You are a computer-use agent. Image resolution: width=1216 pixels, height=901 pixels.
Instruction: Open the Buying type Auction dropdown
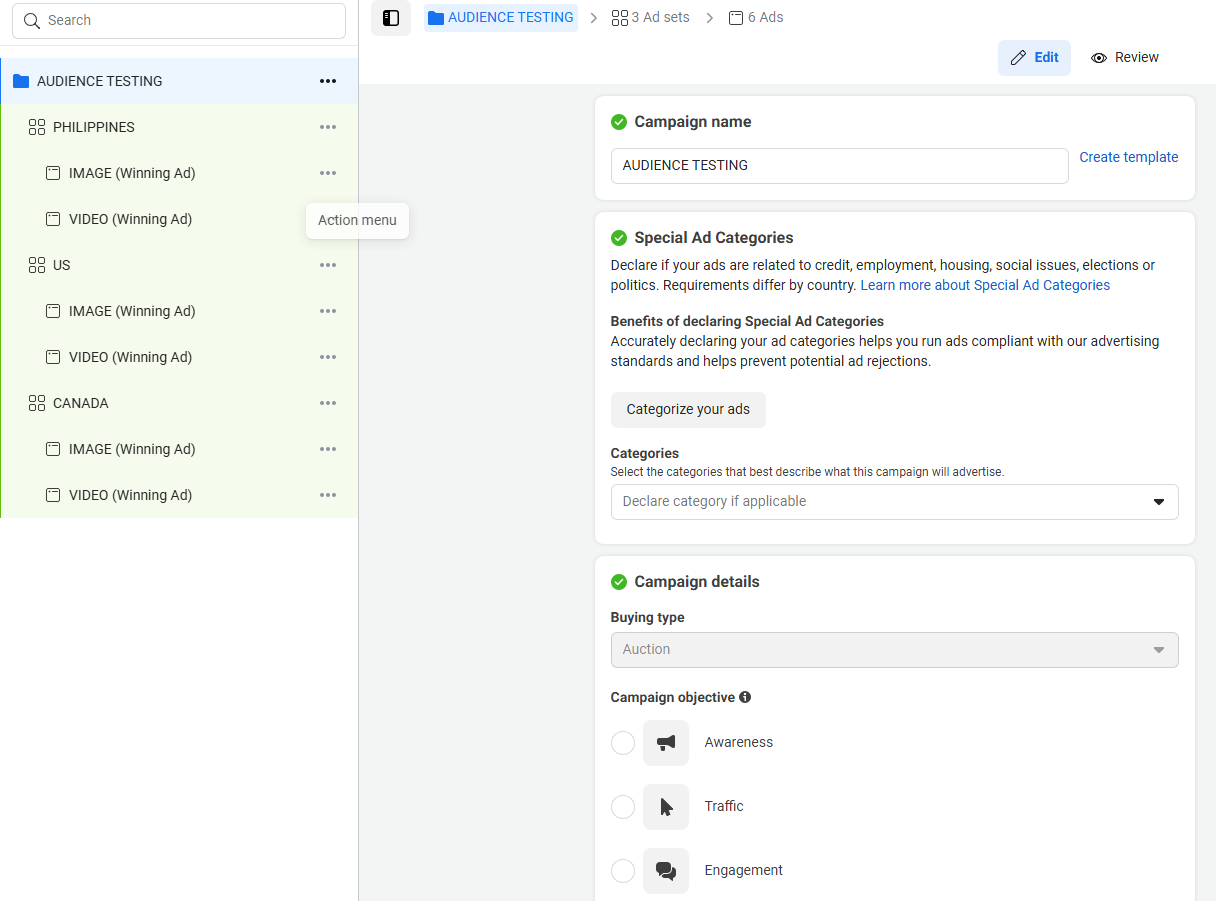tap(894, 650)
